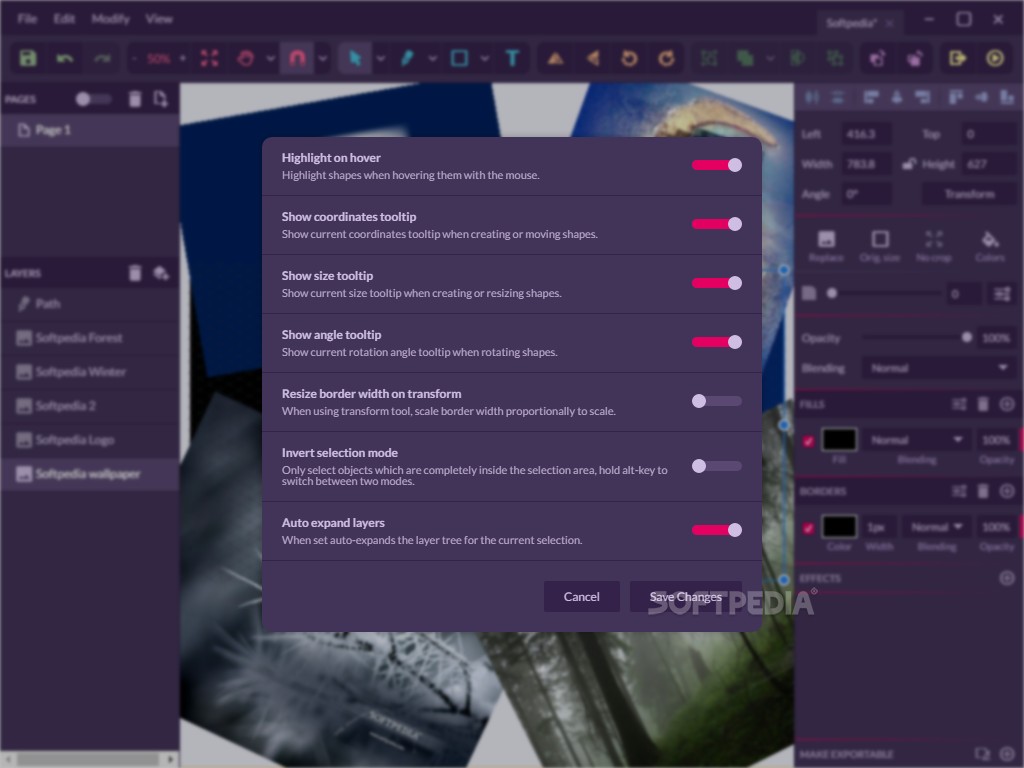This screenshot has width=1024, height=768.
Task: Click the green Save icon in toolbar
Action: (27, 58)
